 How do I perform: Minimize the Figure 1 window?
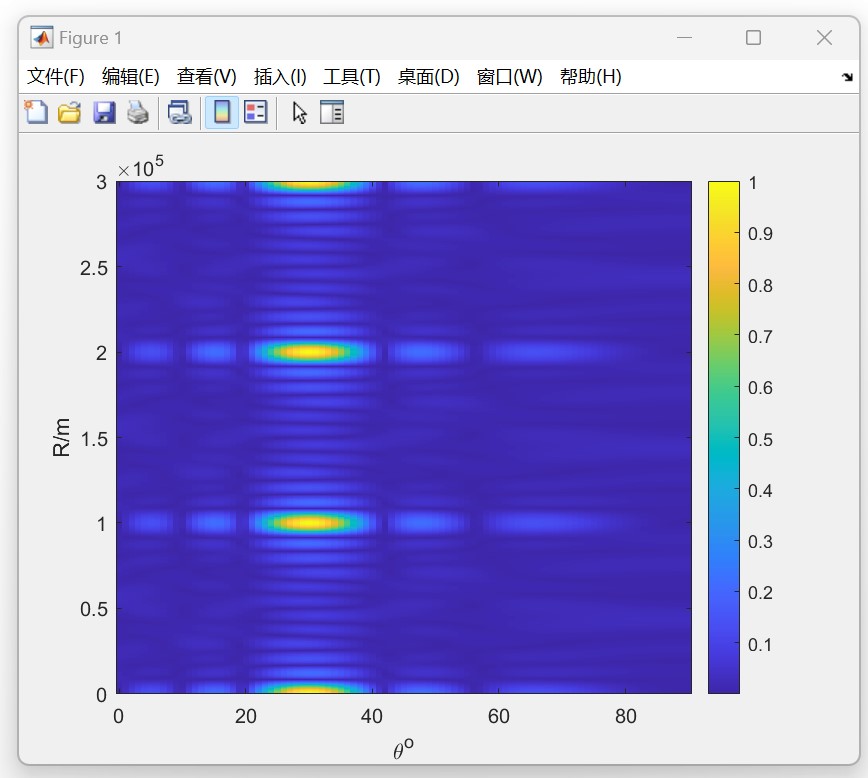tap(685, 38)
